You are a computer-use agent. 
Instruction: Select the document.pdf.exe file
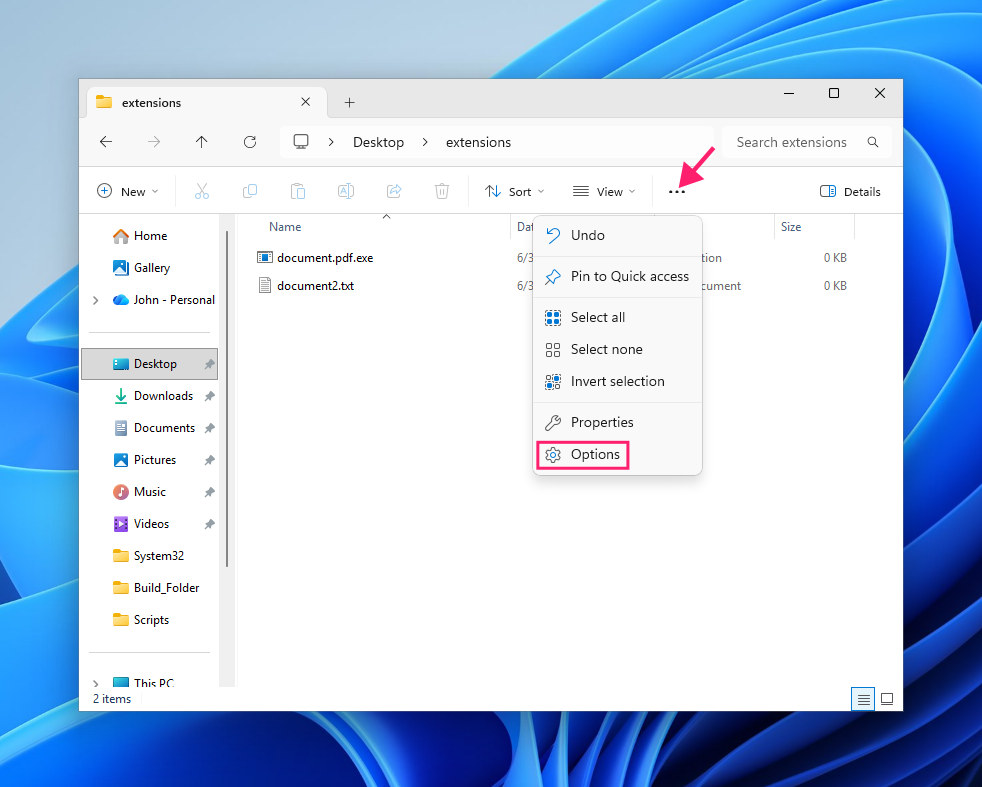(325, 257)
